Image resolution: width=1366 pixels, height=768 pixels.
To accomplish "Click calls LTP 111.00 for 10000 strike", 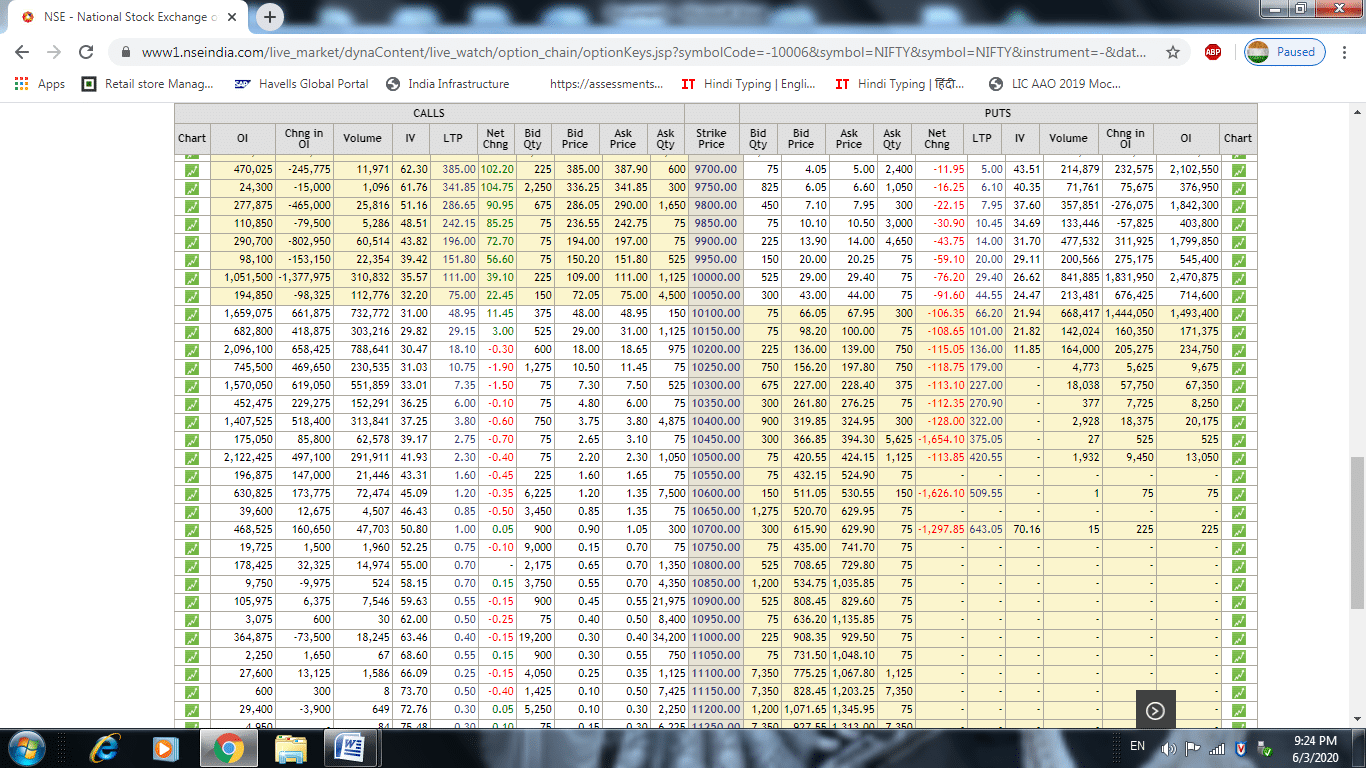I will 459,278.
